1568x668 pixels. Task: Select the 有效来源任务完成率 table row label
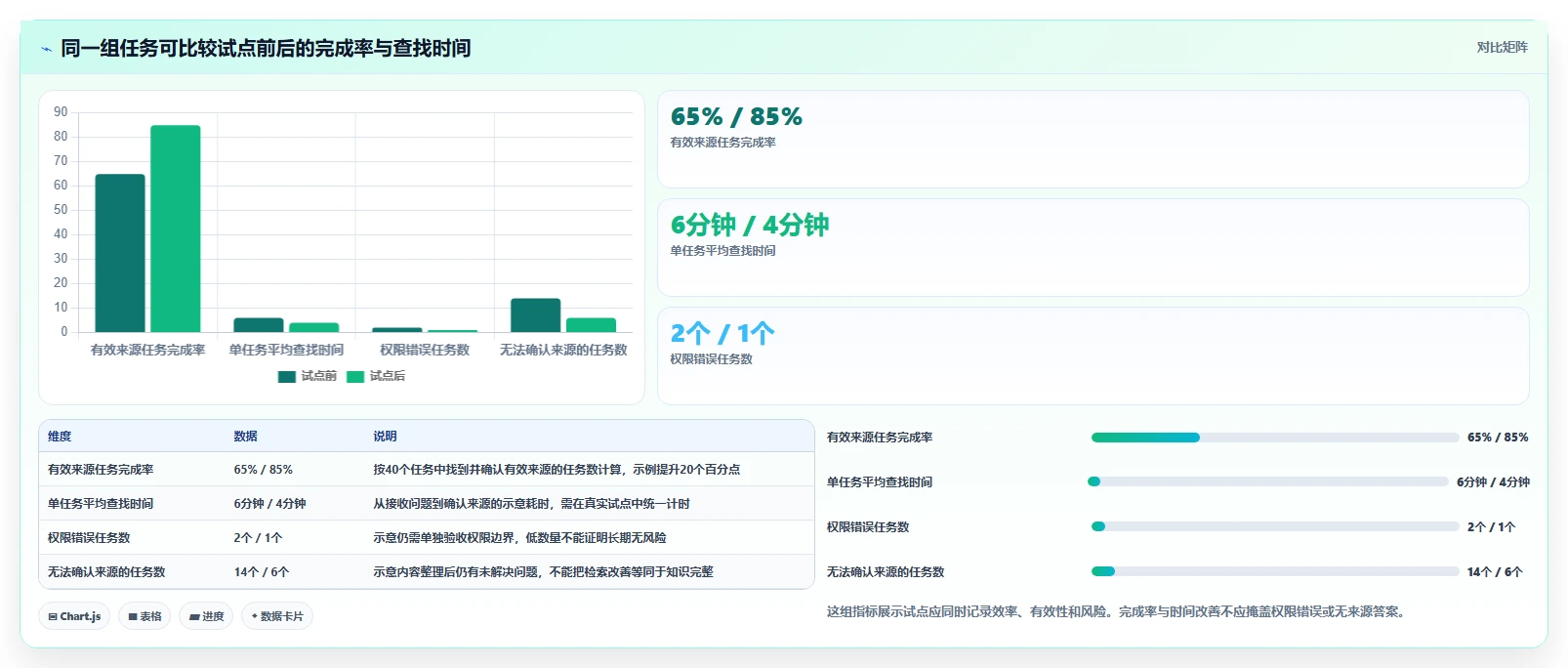click(101, 470)
